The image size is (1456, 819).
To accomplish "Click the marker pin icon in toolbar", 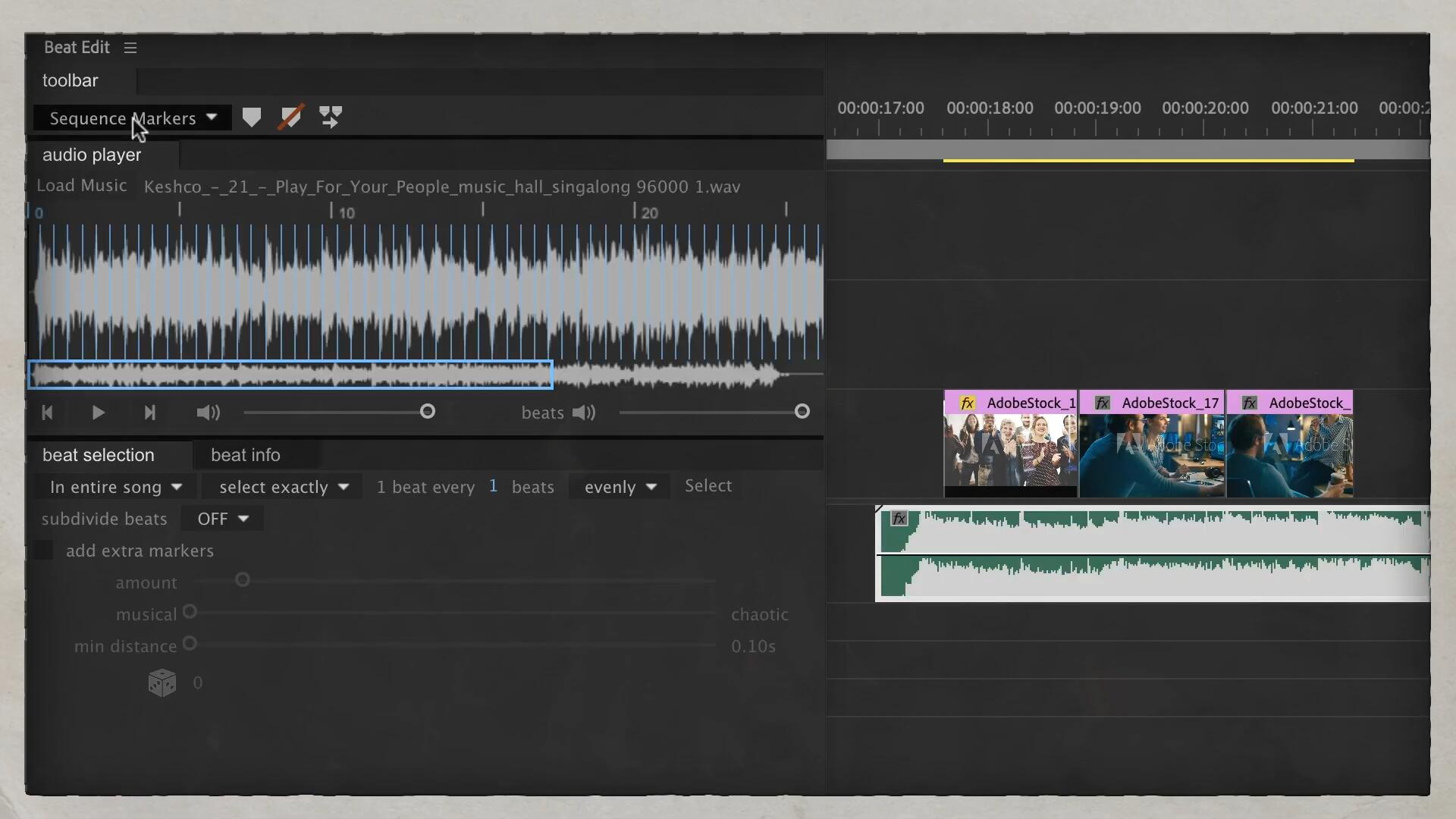I will pyautogui.click(x=252, y=116).
